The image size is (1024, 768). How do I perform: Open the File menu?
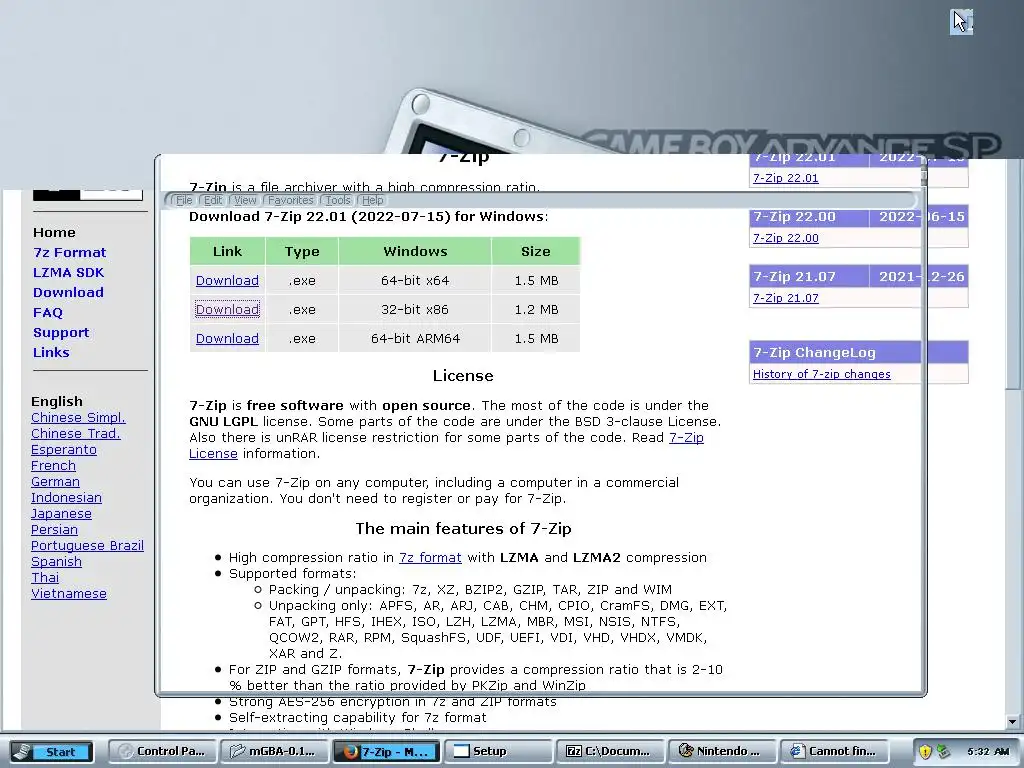(184, 200)
